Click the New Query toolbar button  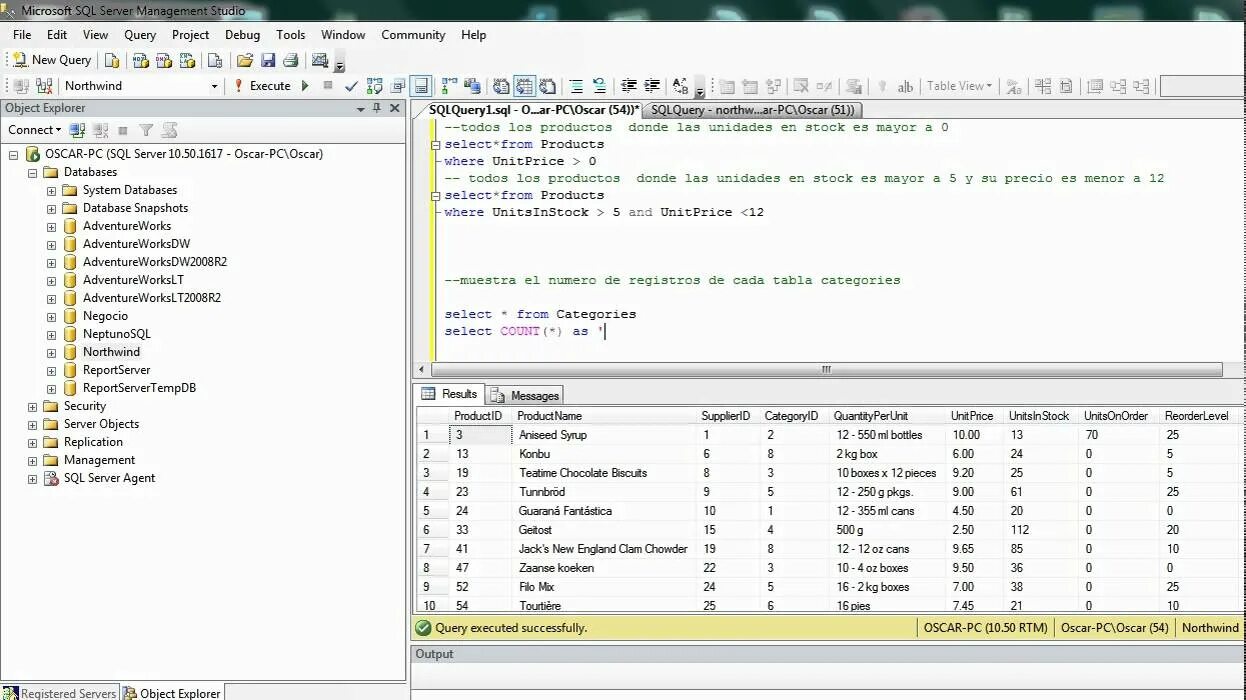[51, 60]
